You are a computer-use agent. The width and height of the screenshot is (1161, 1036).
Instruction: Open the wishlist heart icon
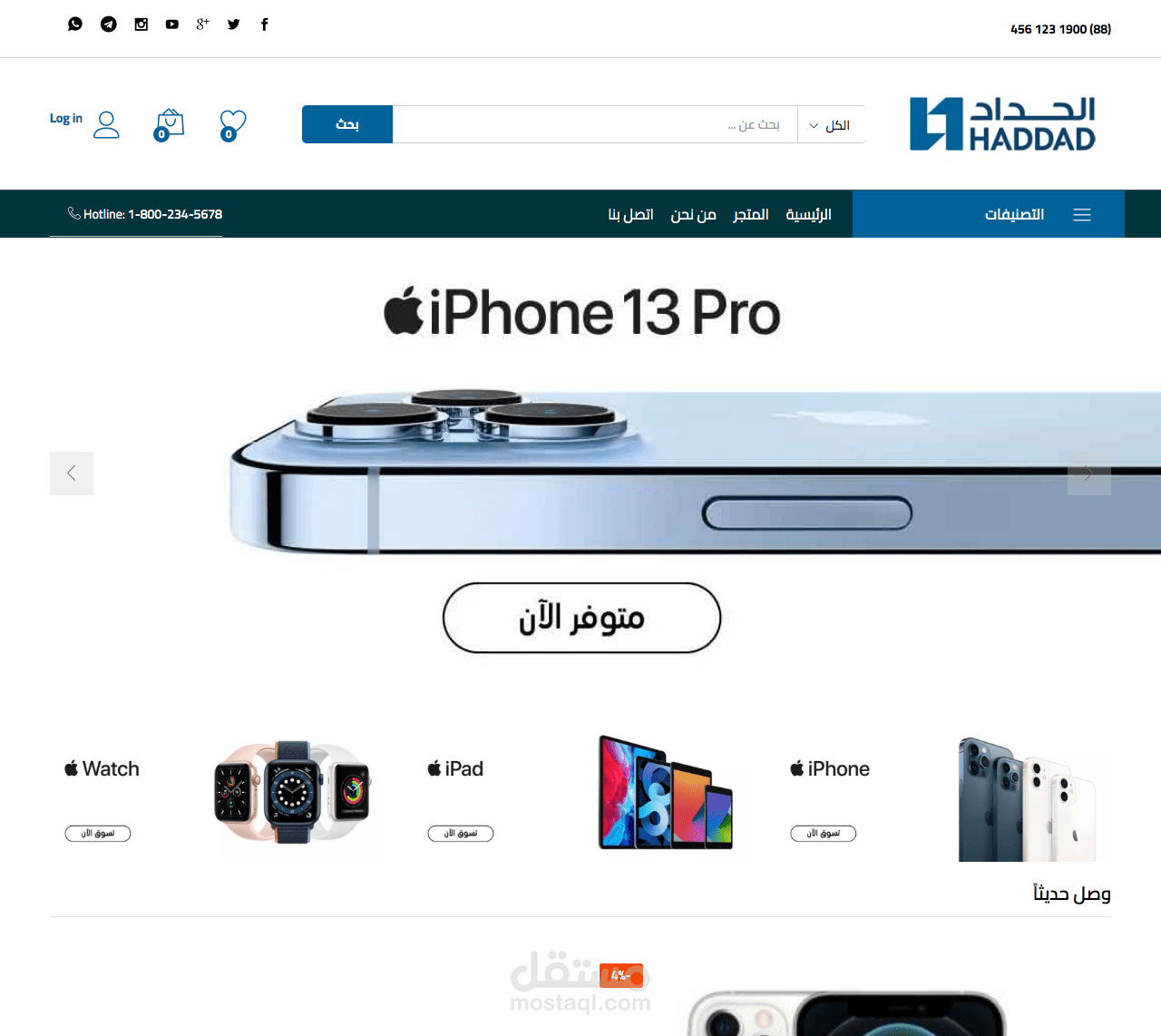coord(233,125)
